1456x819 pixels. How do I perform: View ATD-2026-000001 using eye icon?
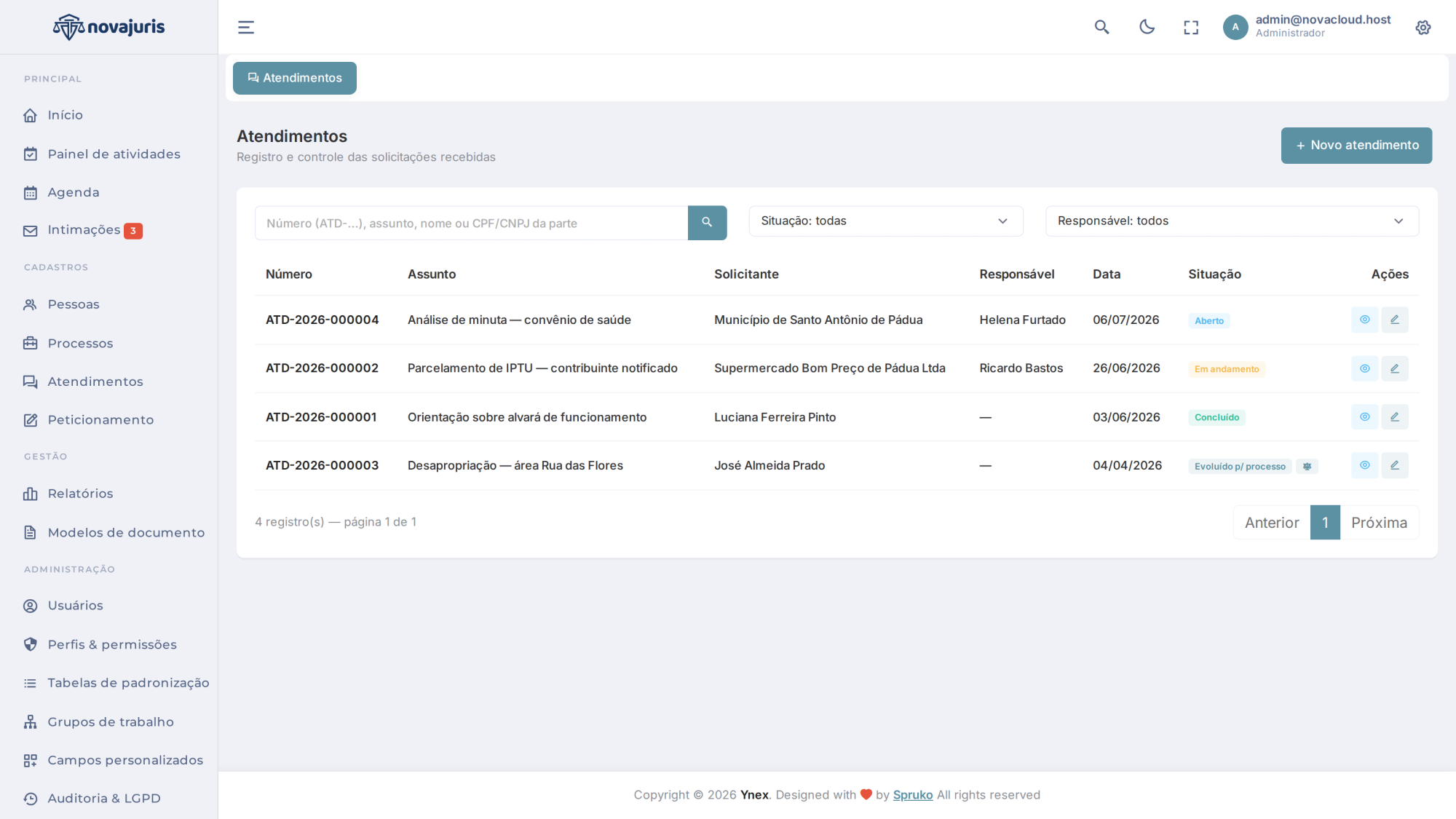1365,417
